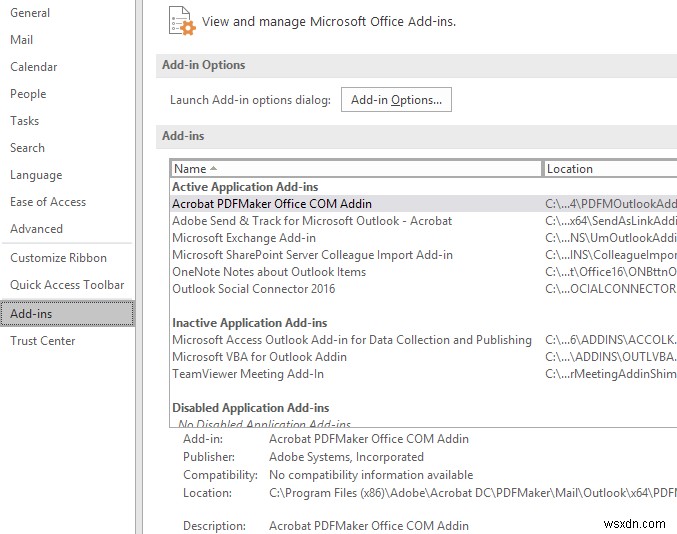Open the Tasks options category
The width and height of the screenshot is (677, 534).
(x=25, y=121)
